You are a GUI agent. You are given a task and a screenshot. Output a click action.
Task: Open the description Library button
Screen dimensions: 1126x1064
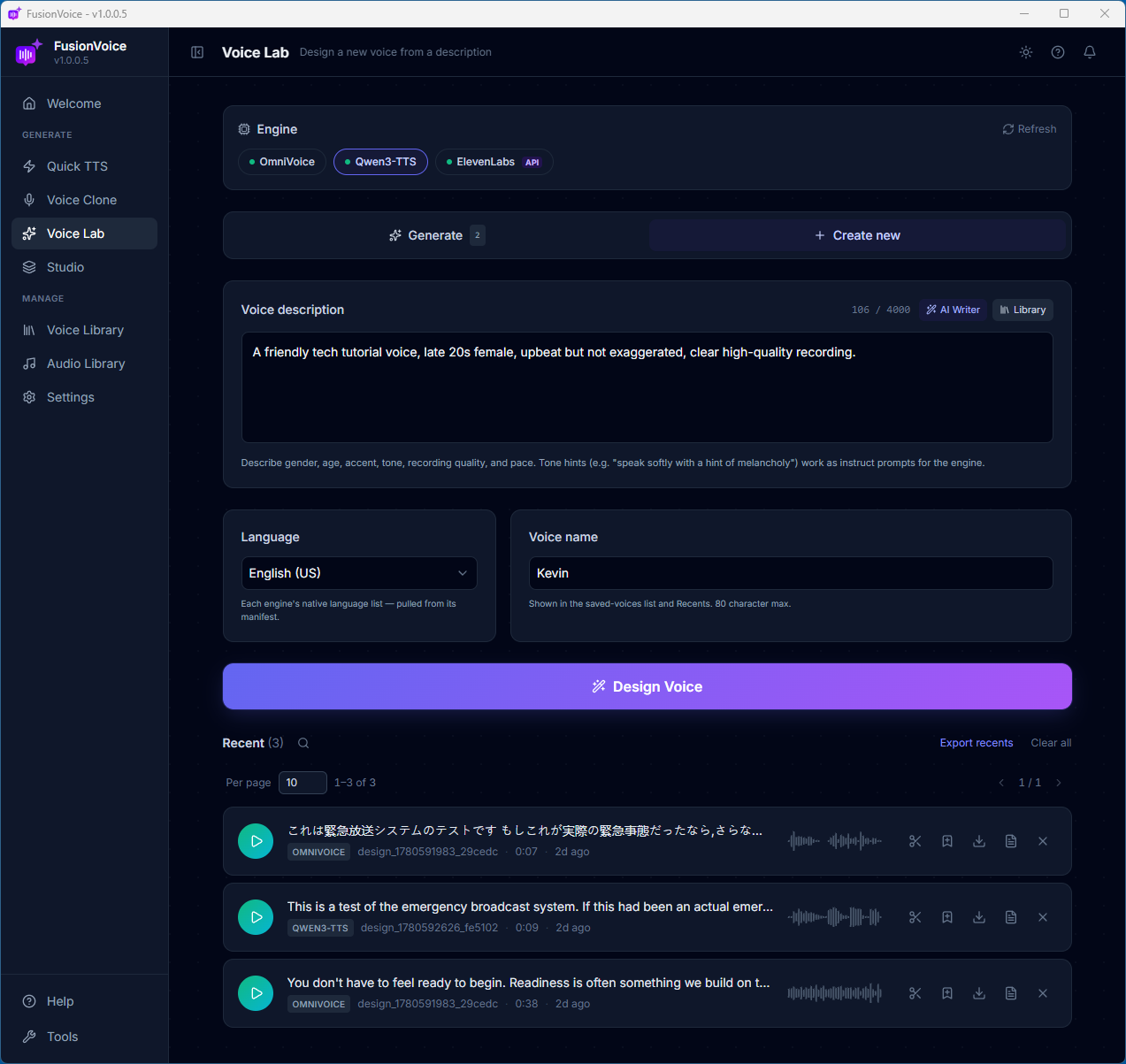tap(1023, 310)
